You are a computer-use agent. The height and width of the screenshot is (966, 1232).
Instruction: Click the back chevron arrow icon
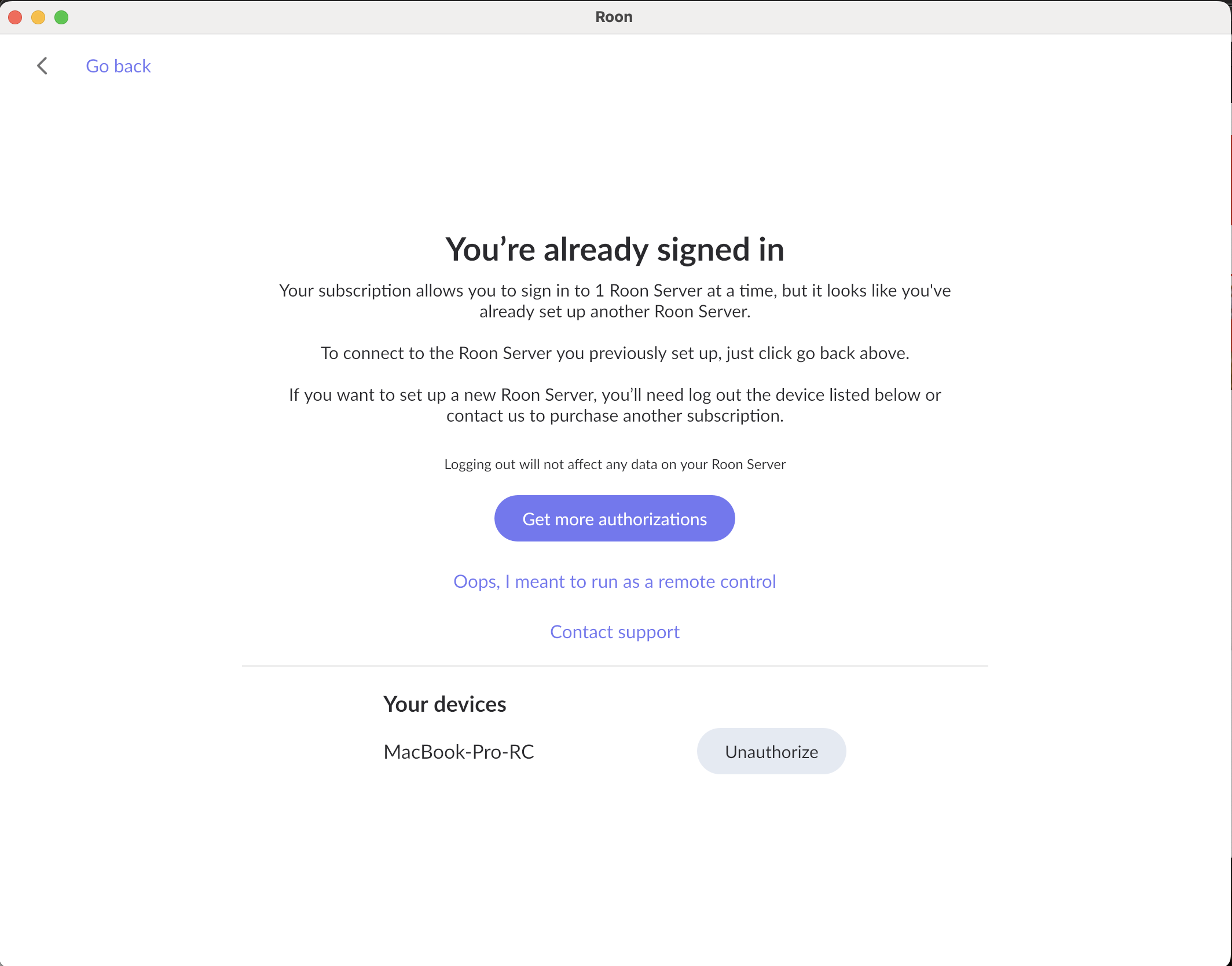[42, 66]
